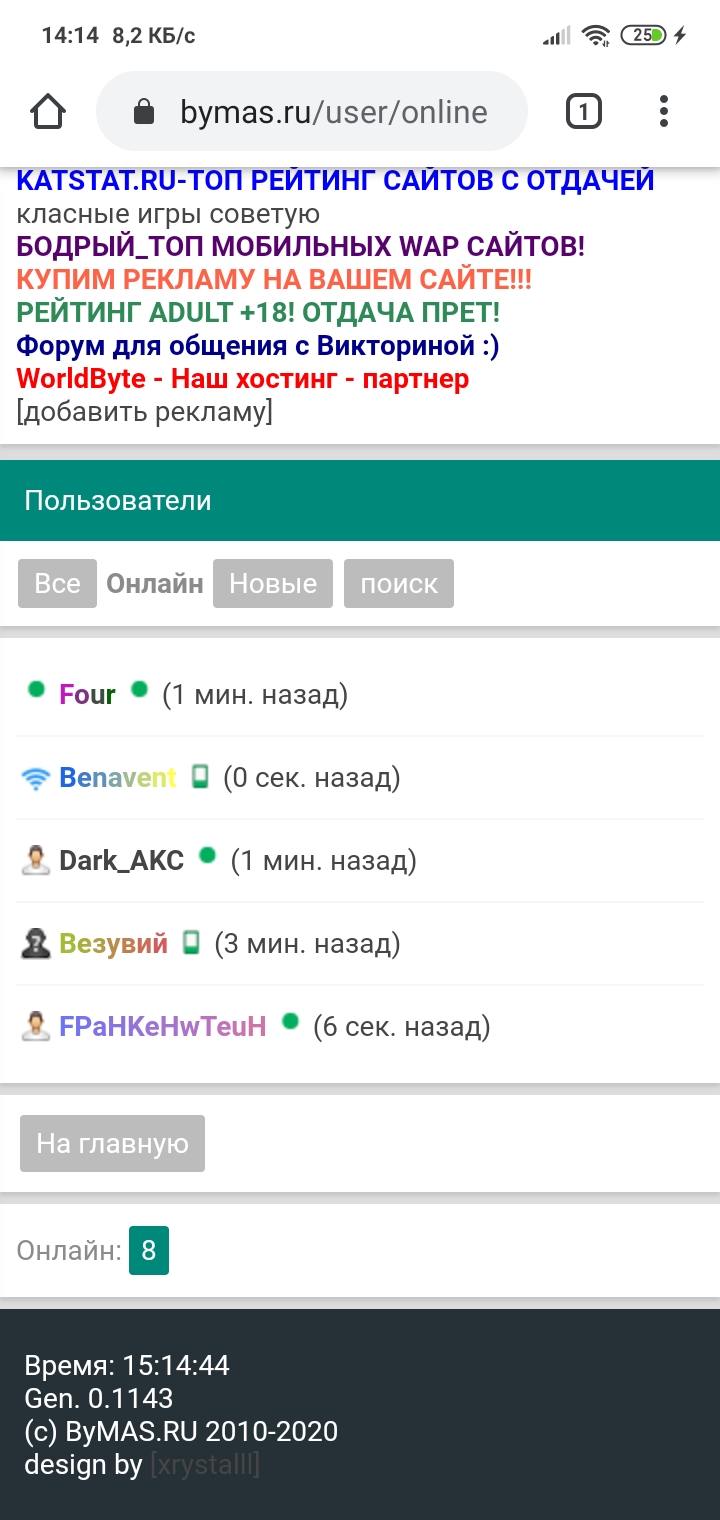Click the [добавить рекламу] link
Screen dimensions: 720x1520
pos(144,412)
